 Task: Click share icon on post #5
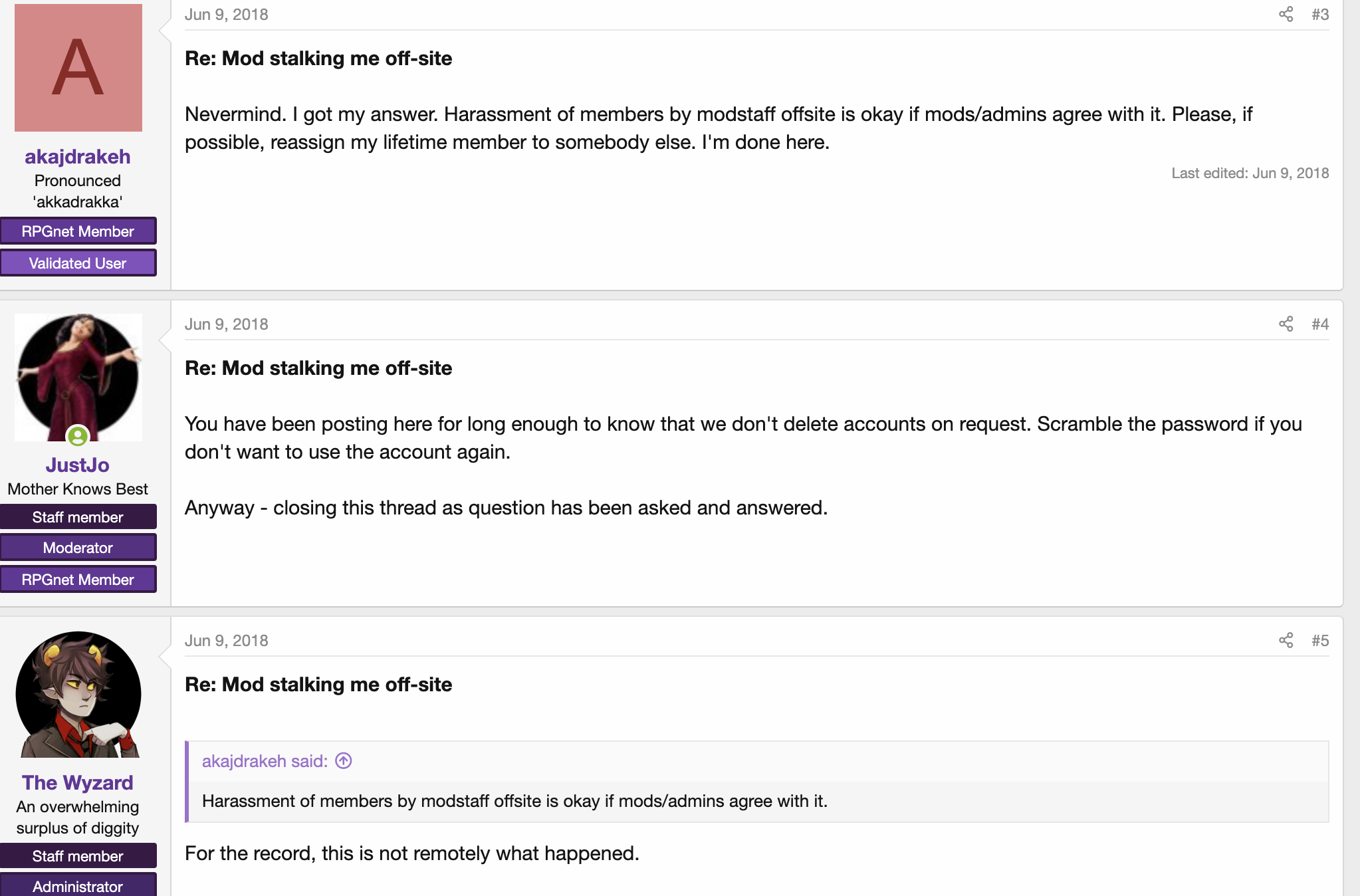[1286, 640]
